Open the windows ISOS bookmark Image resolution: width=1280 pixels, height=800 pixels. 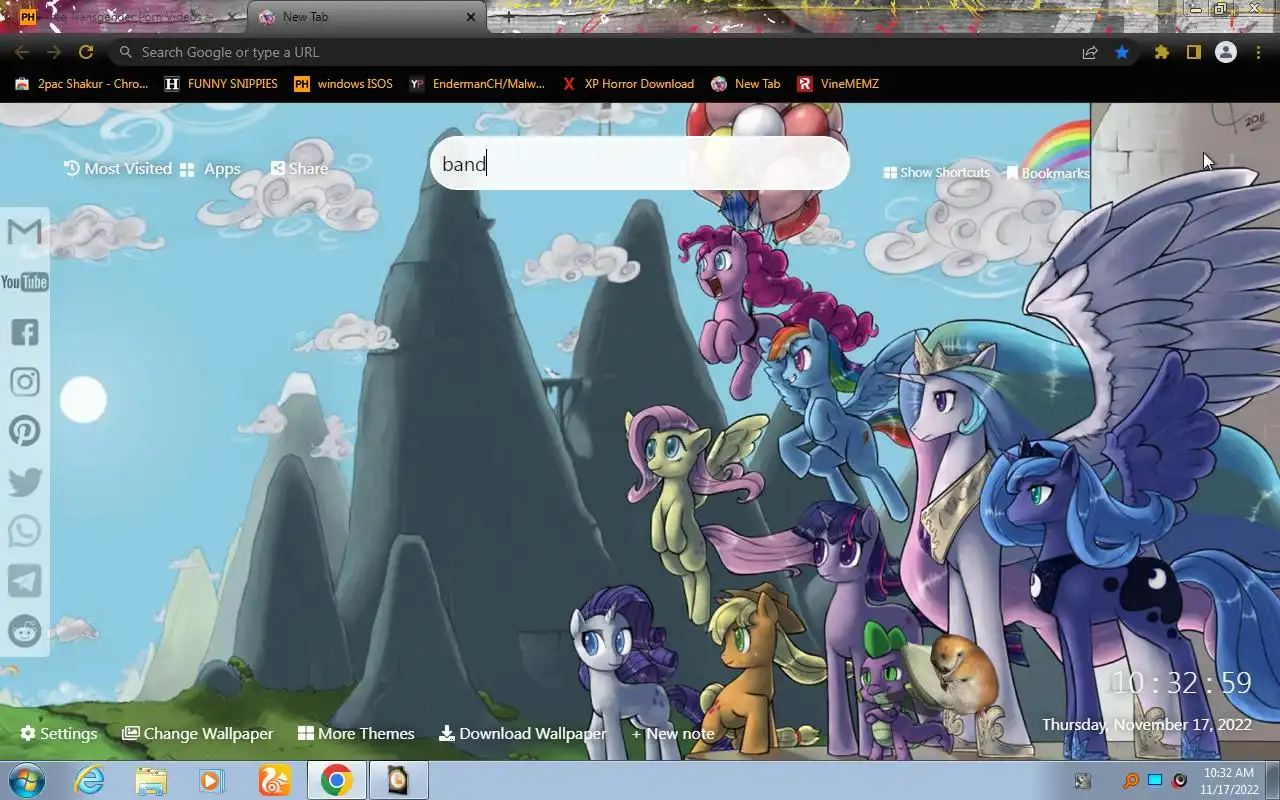click(343, 84)
